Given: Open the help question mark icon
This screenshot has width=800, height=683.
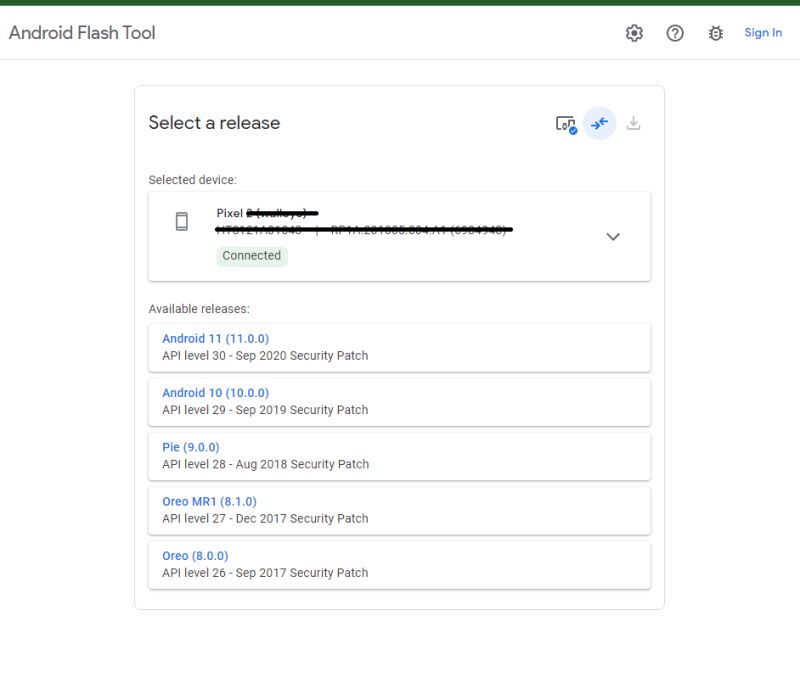Looking at the screenshot, I should click(675, 33).
